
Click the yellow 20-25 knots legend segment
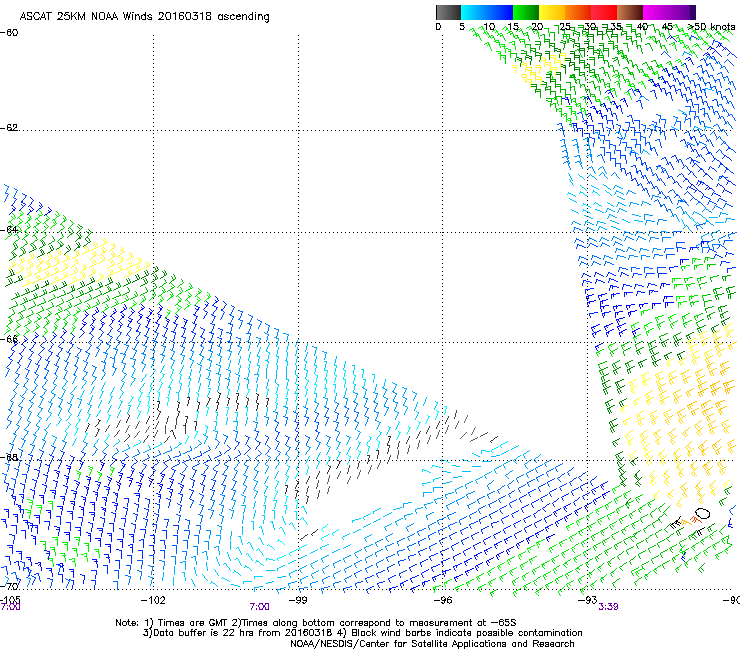(x=552, y=12)
